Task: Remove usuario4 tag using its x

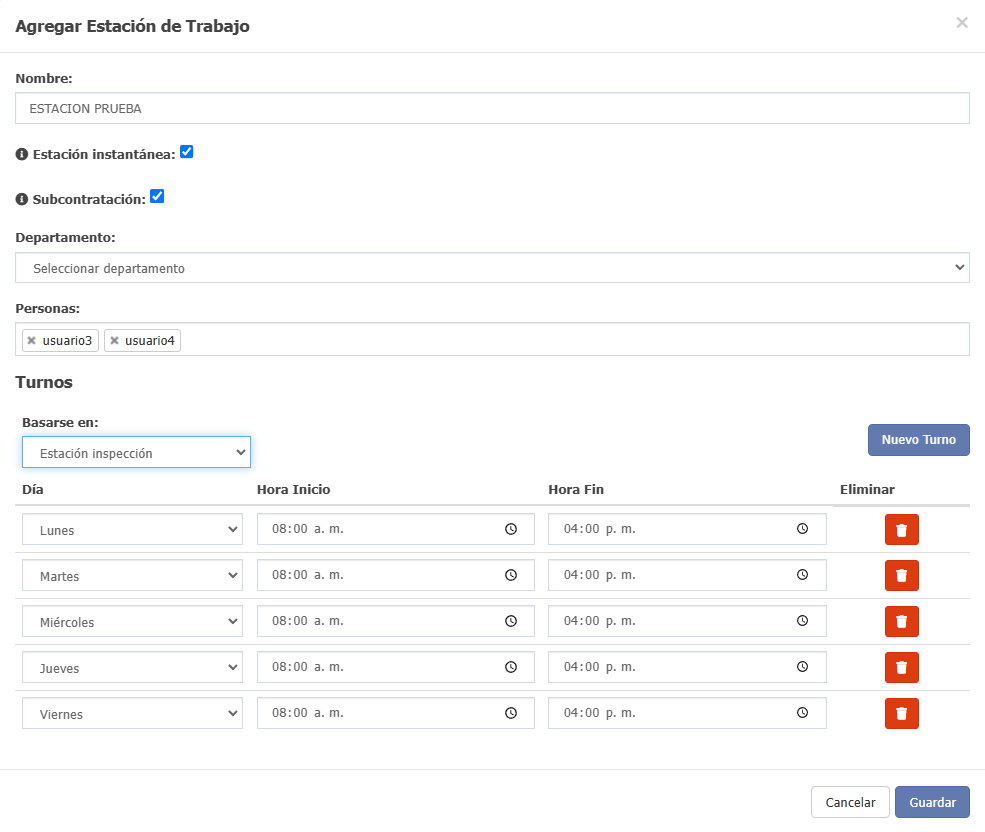Action: [114, 341]
